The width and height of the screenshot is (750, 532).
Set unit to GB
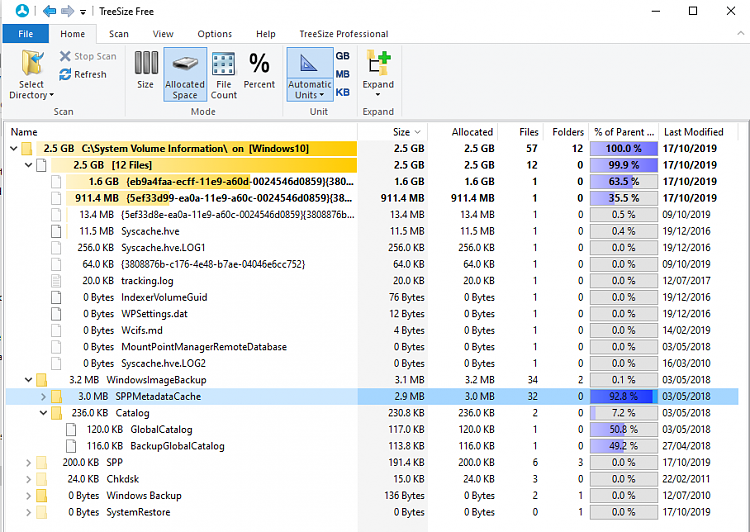click(342, 55)
